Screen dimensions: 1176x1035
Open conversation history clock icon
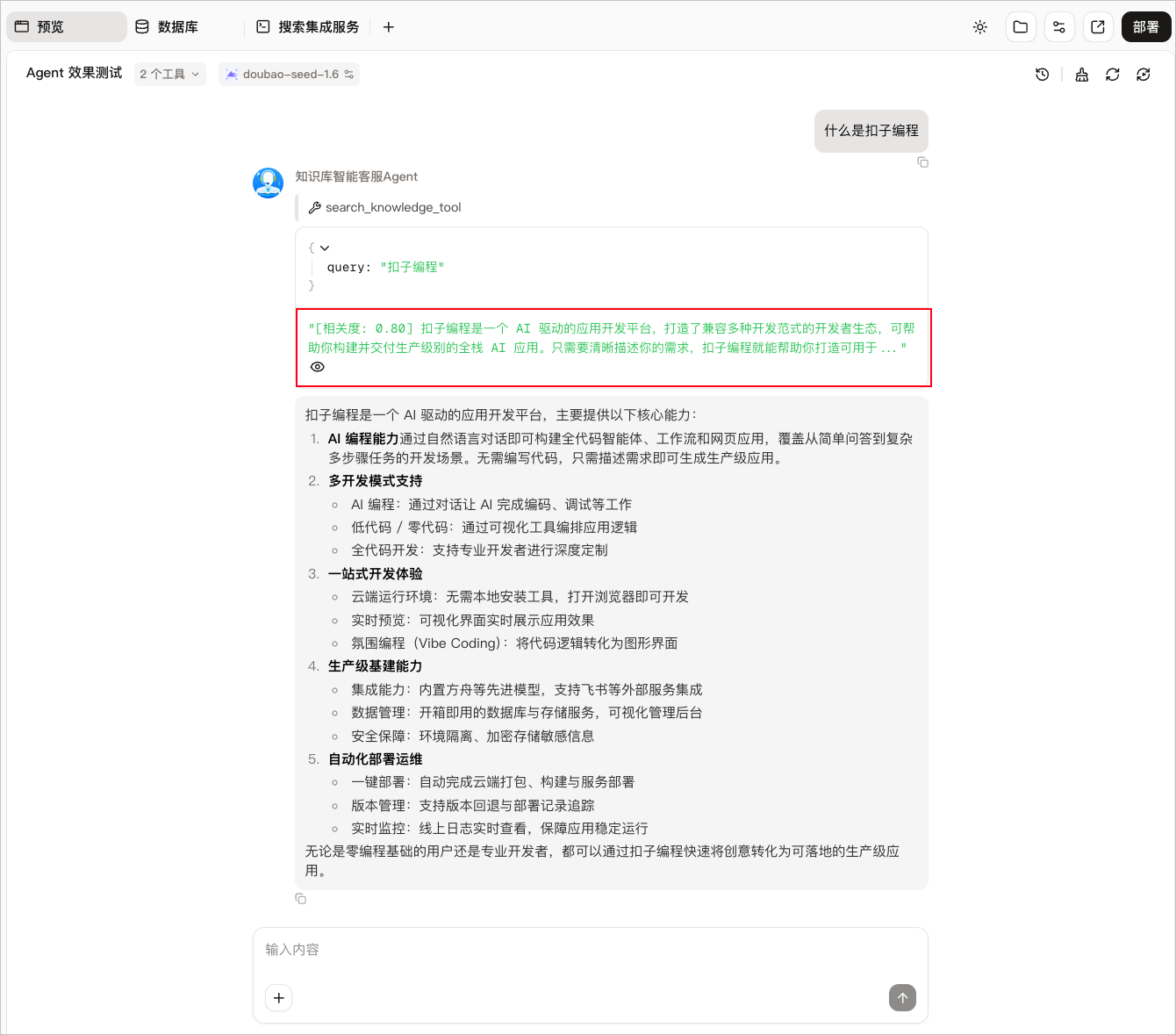click(1043, 75)
